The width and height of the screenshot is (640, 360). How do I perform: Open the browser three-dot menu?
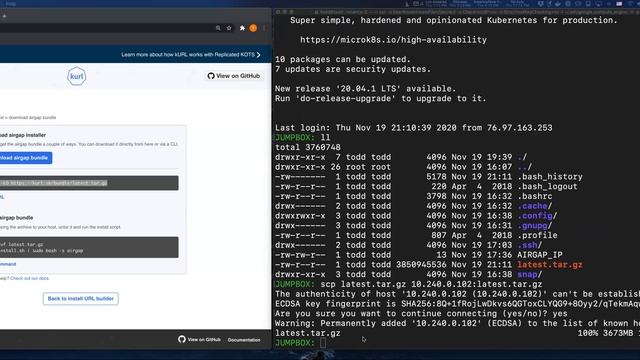pos(264,28)
